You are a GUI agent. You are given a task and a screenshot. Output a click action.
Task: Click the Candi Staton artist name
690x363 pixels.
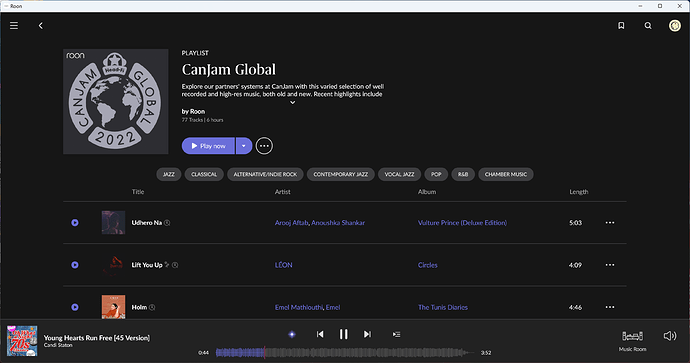[x=58, y=345]
